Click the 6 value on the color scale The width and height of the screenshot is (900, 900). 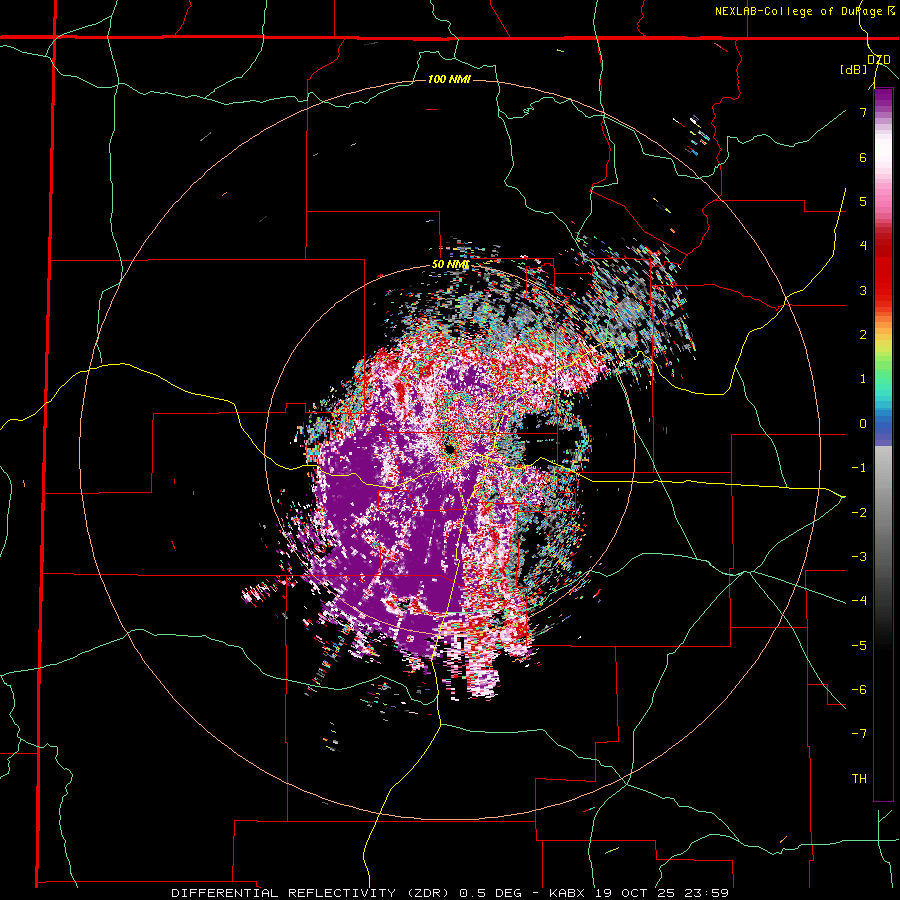tap(863, 157)
